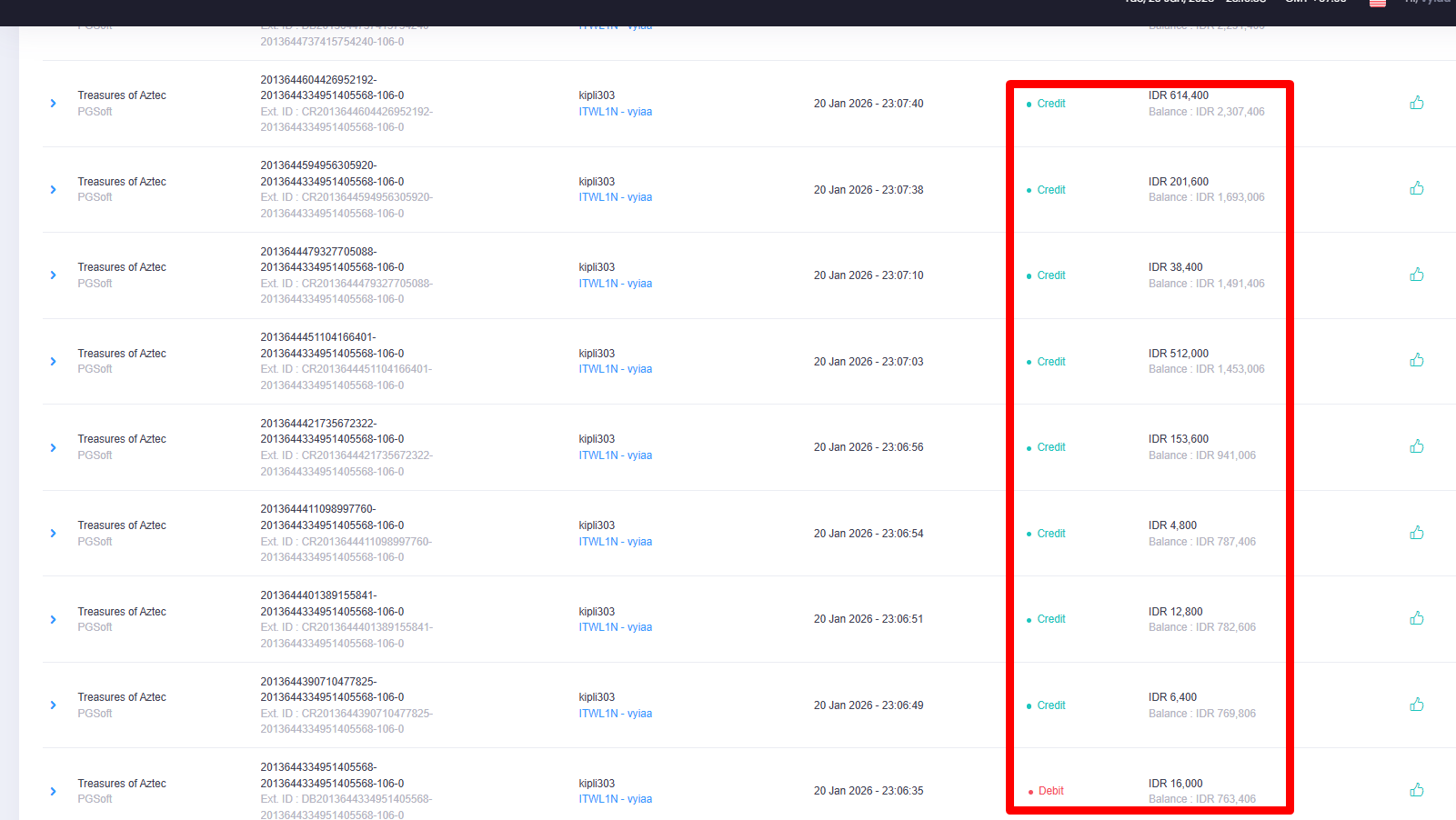Expand the transaction row timed 23:06:51

click(54, 620)
